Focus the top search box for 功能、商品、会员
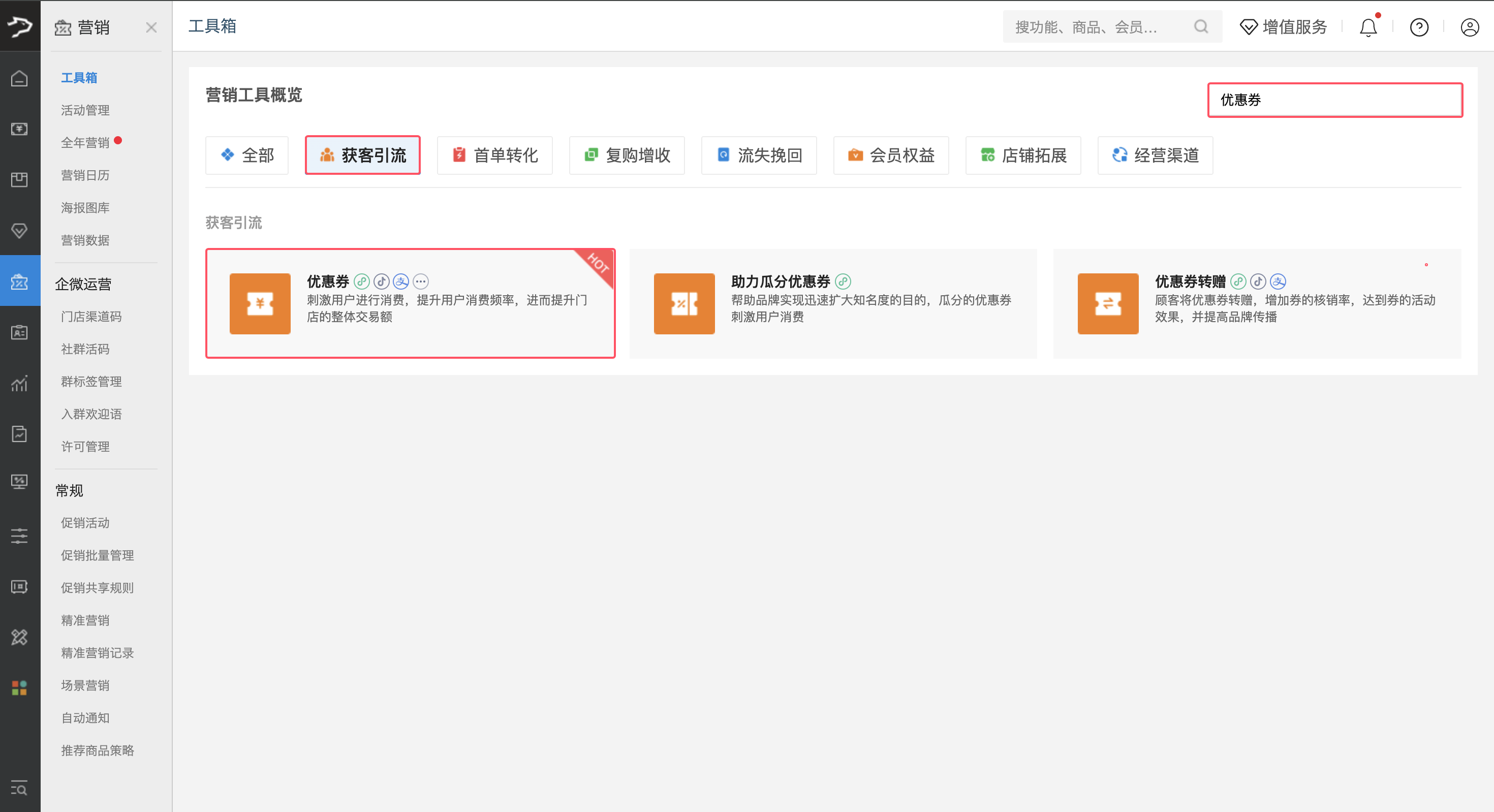 [1112, 27]
